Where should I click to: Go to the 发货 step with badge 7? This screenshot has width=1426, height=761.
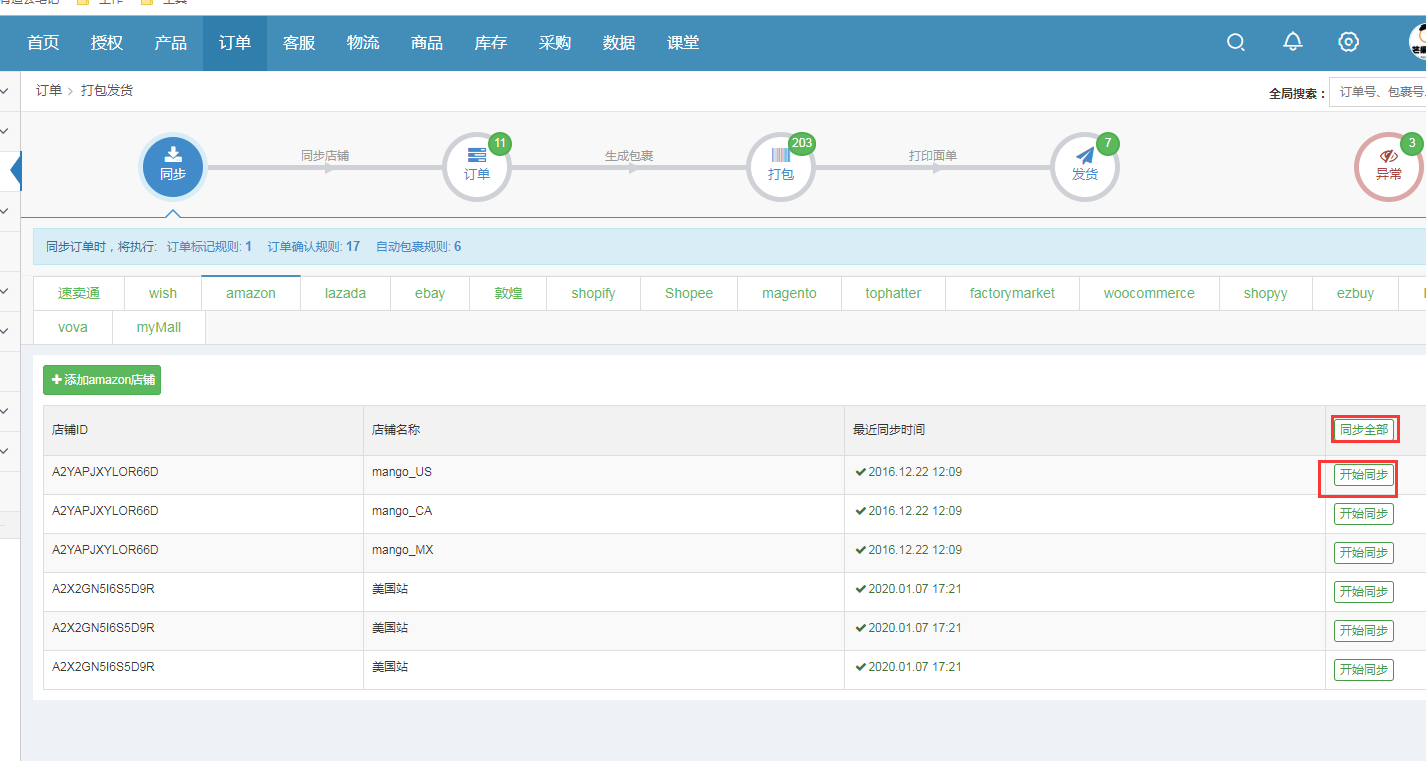(1085, 166)
